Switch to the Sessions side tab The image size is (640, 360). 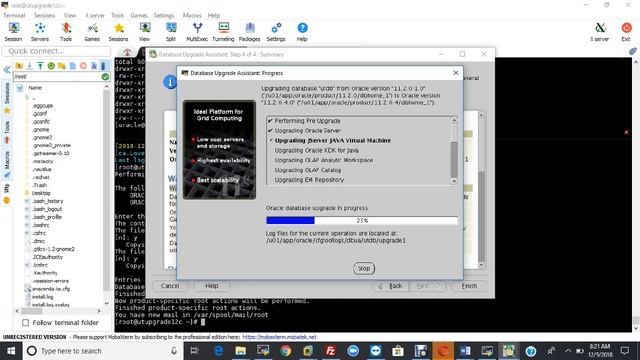click(x=7, y=98)
